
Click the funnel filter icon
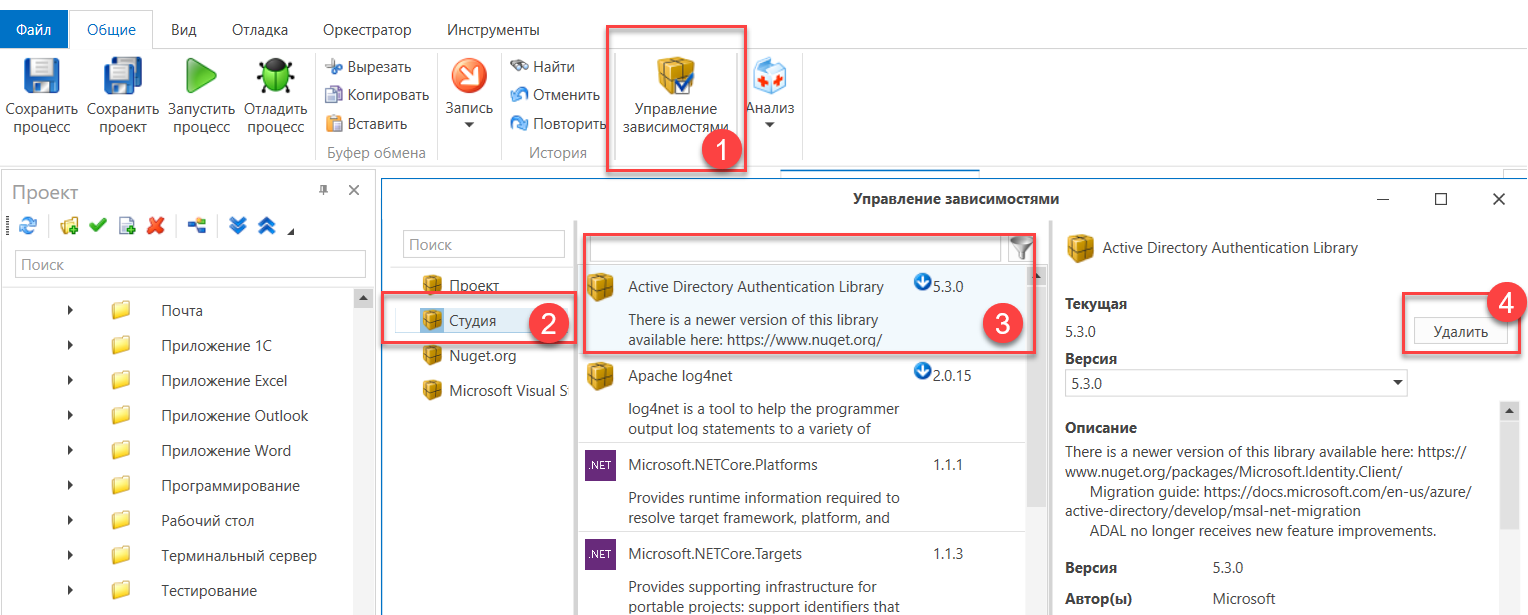(1020, 248)
